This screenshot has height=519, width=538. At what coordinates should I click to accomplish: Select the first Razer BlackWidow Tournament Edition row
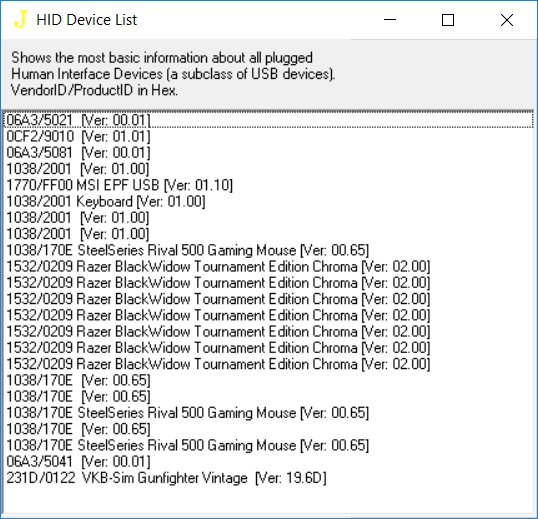click(269, 267)
